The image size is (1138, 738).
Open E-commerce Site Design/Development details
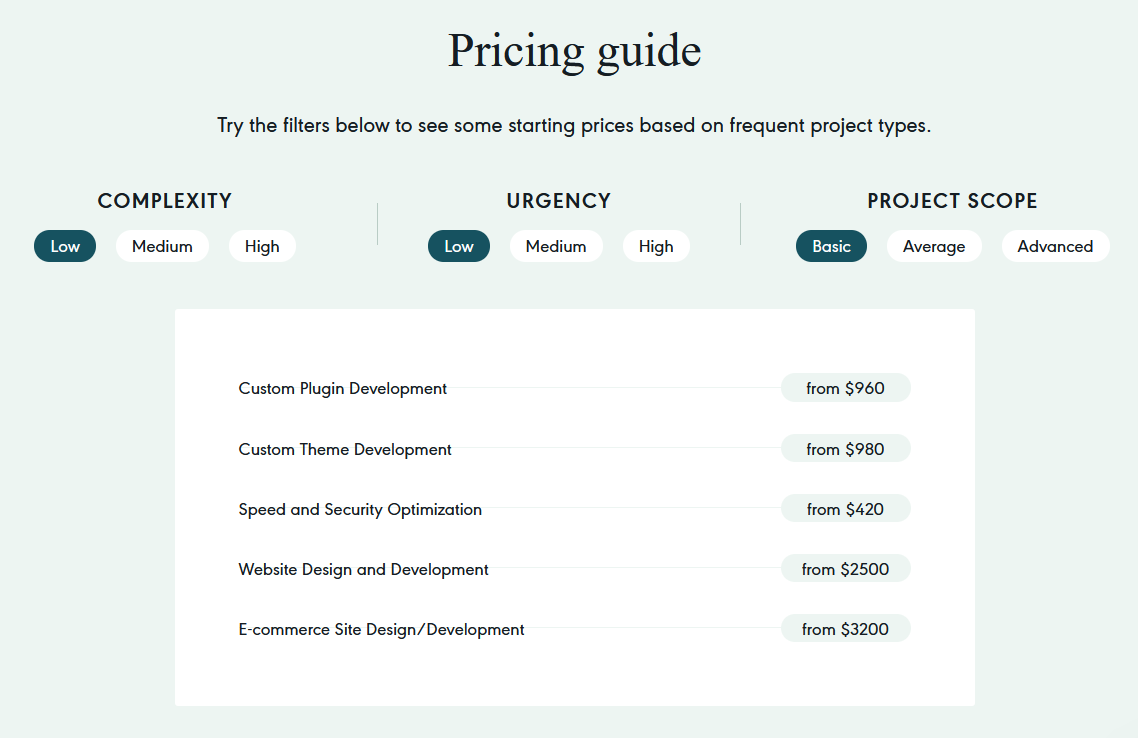381,629
